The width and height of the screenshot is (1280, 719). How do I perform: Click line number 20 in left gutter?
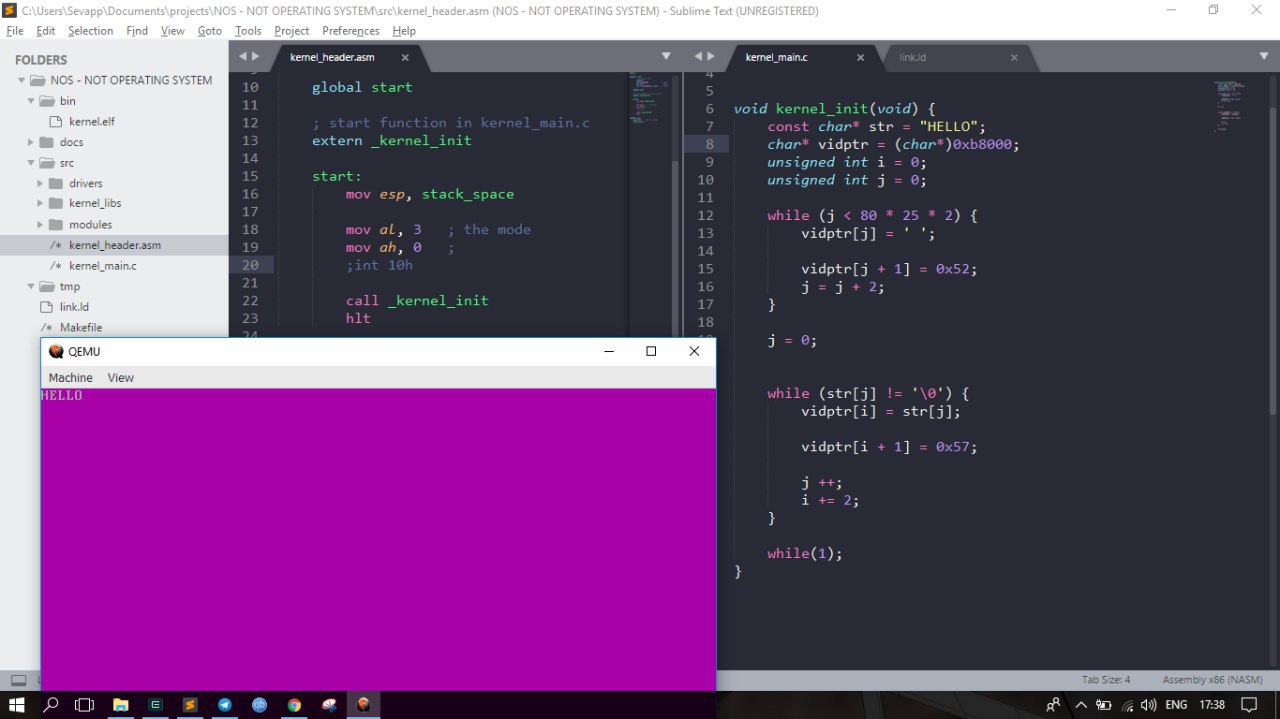250,265
